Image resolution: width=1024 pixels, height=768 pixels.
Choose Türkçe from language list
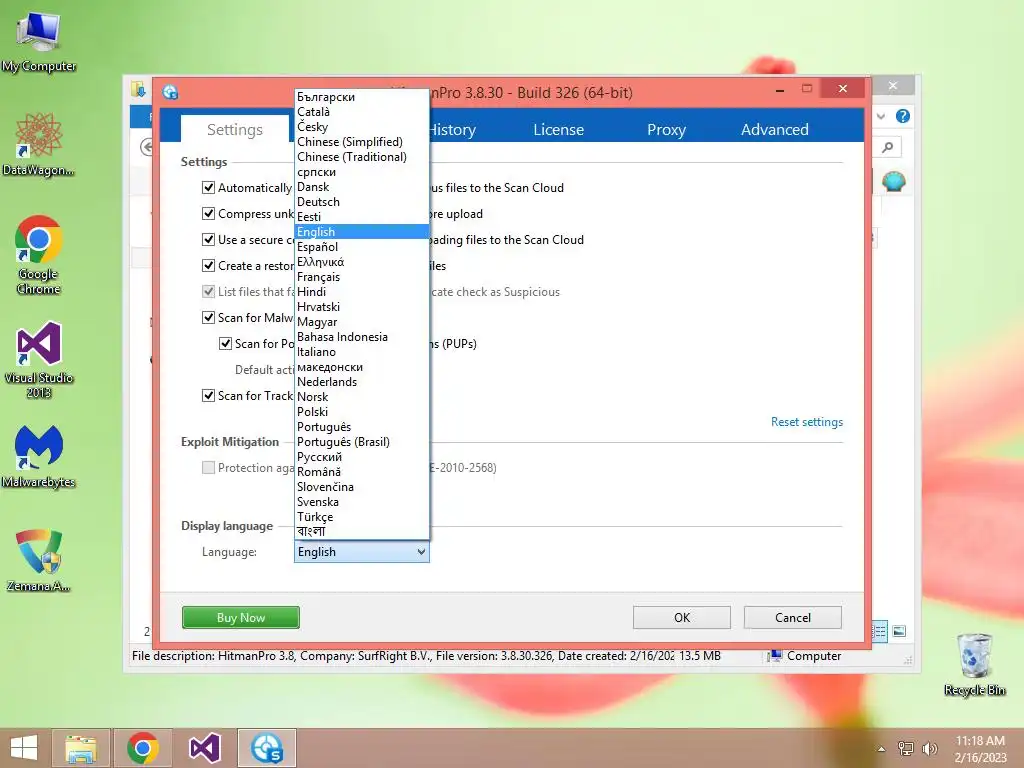click(362, 517)
